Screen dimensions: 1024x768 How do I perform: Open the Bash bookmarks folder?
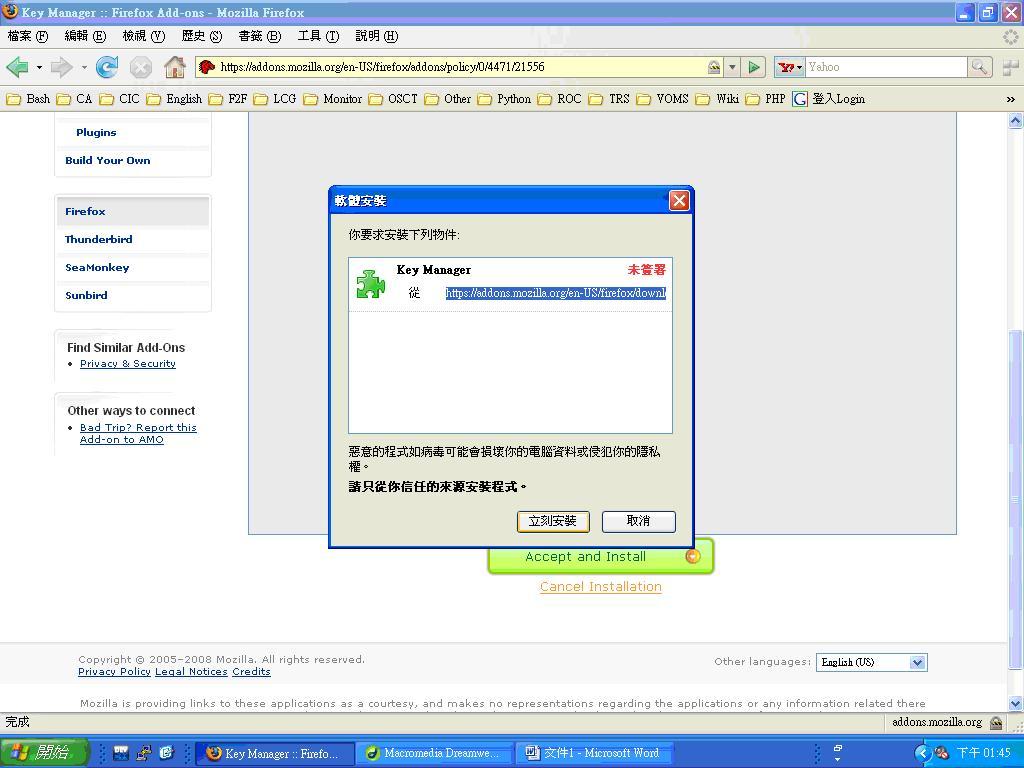coord(27,99)
